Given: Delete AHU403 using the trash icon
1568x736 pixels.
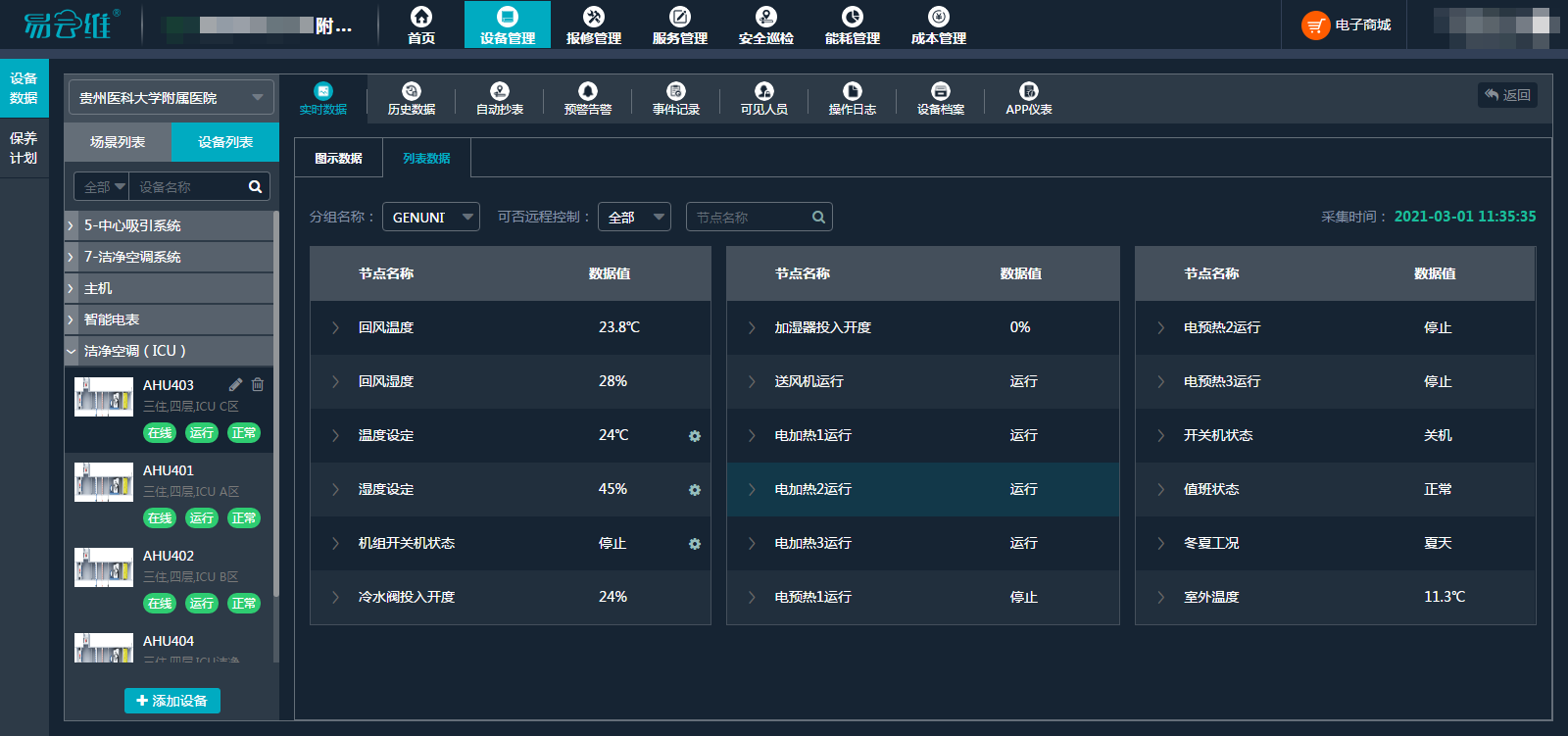Looking at the screenshot, I should [x=258, y=384].
